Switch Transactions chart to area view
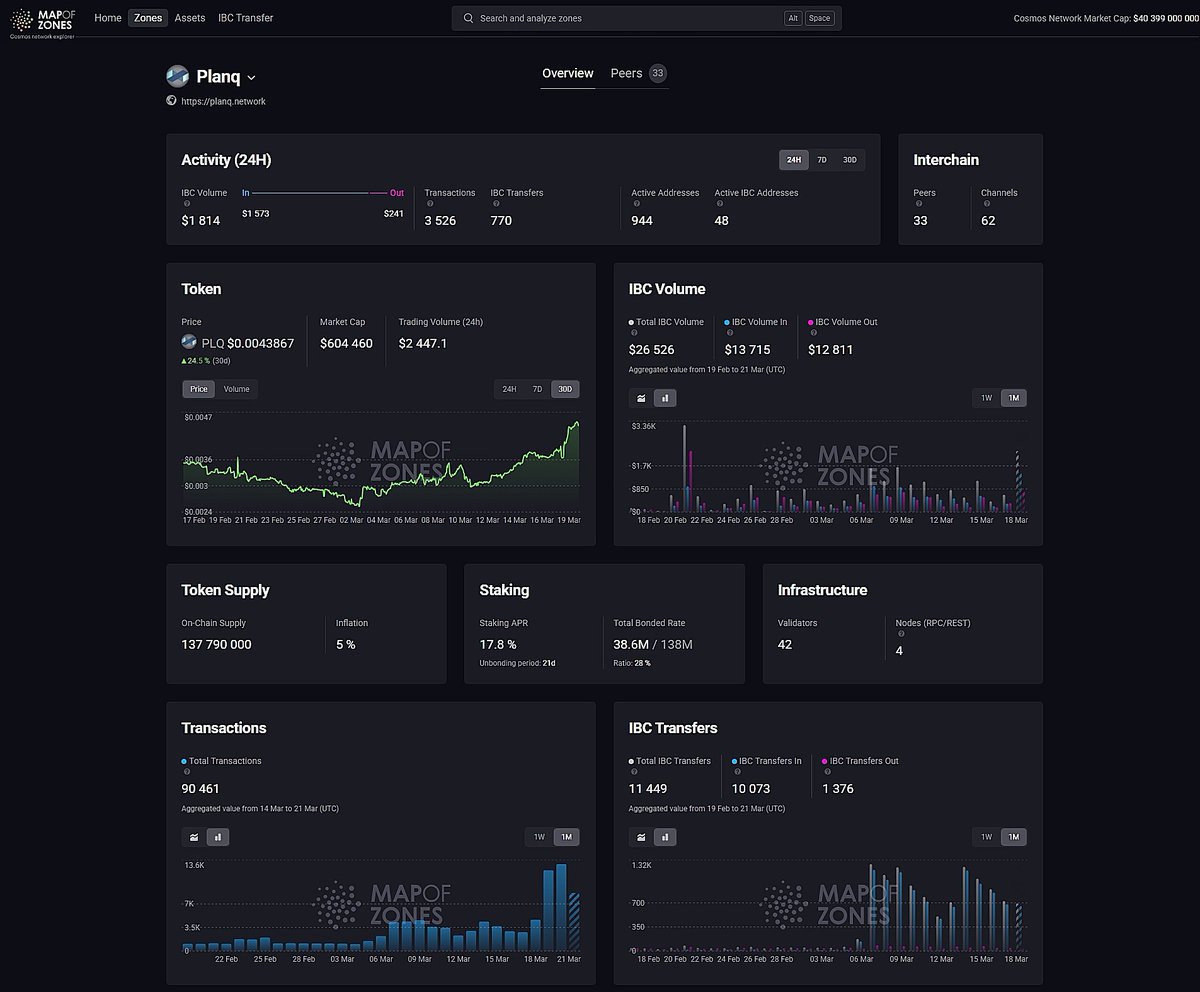1200x992 pixels. (x=194, y=837)
